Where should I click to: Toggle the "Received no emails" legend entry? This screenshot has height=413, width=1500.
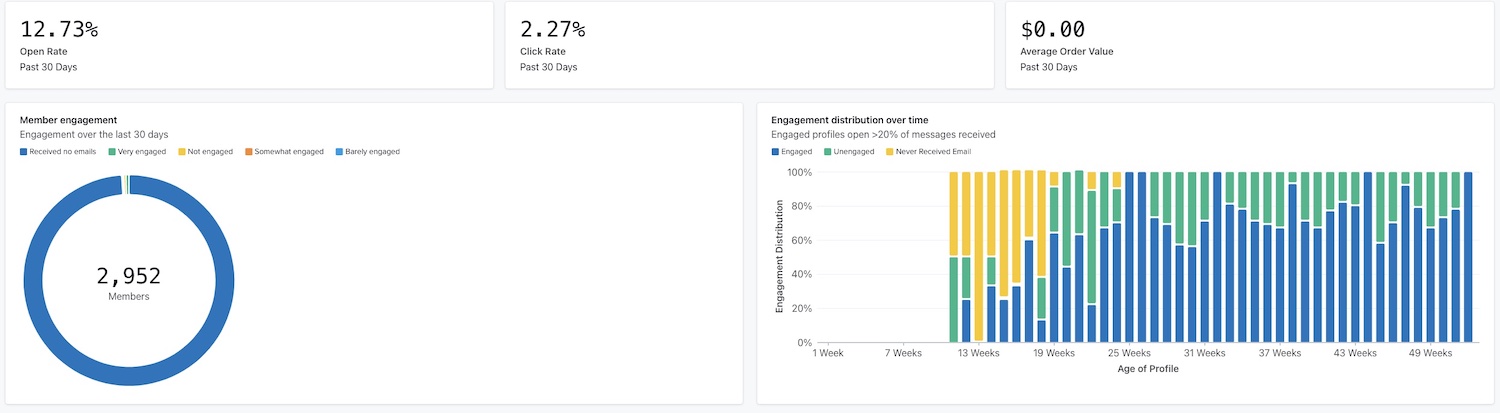[x=60, y=152]
